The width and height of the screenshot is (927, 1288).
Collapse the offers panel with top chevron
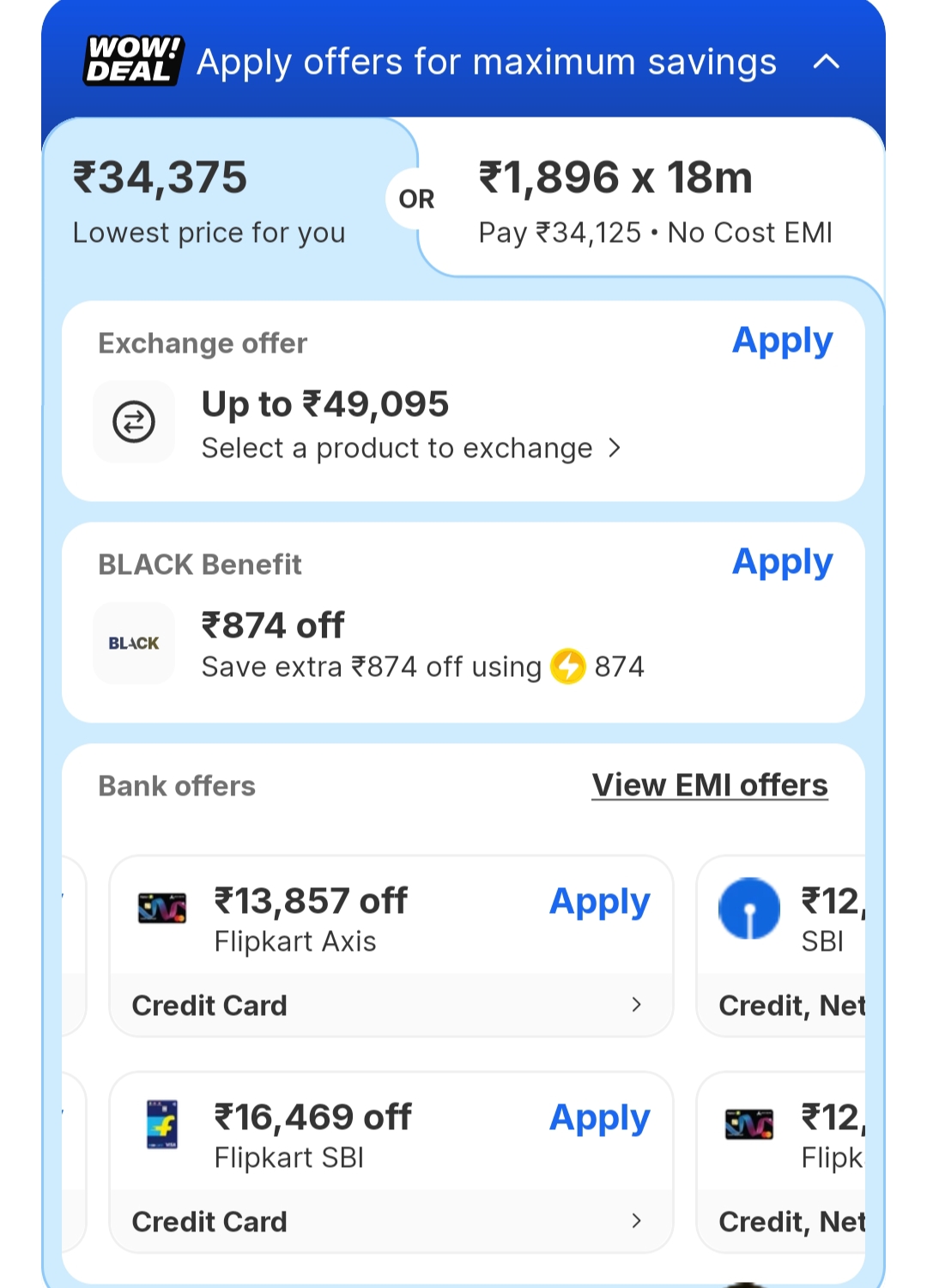(x=826, y=62)
